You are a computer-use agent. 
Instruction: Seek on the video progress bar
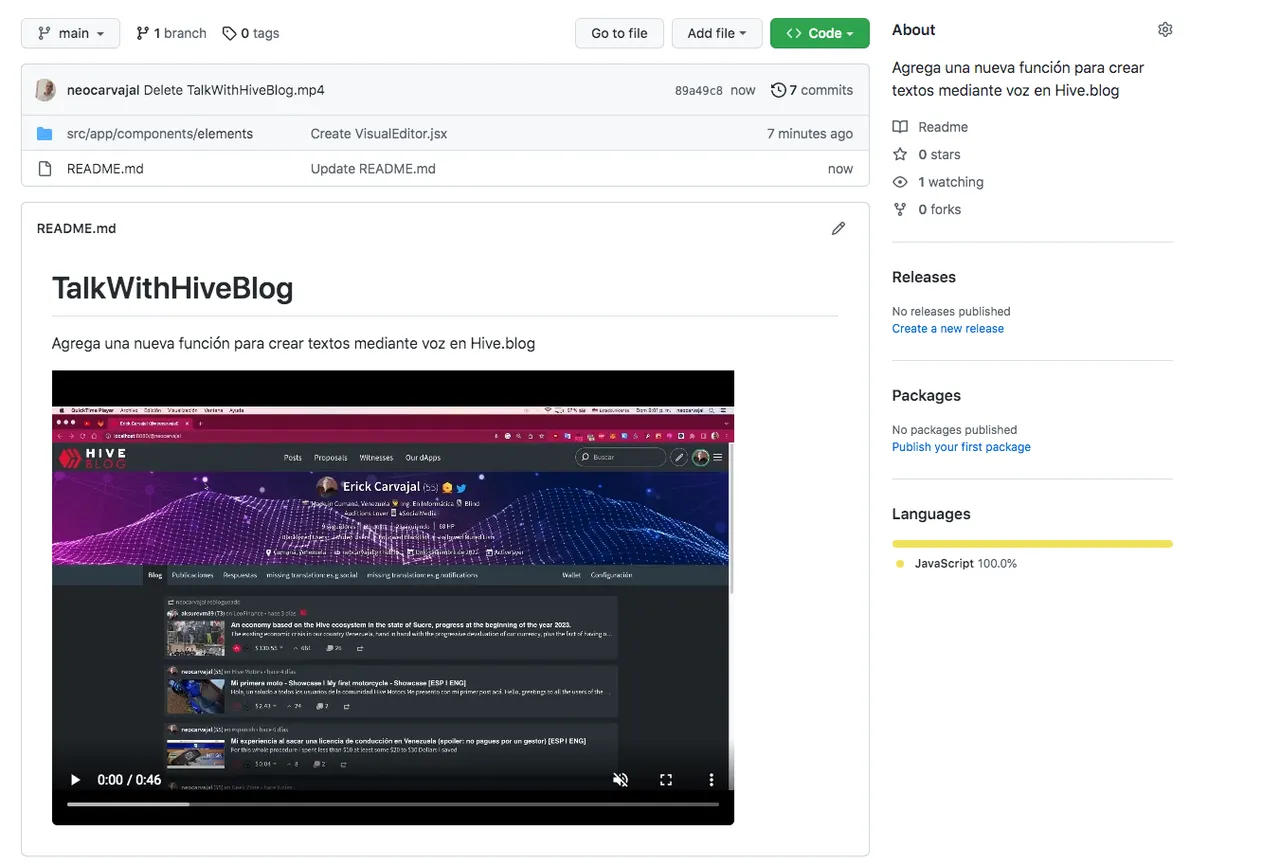[393, 804]
